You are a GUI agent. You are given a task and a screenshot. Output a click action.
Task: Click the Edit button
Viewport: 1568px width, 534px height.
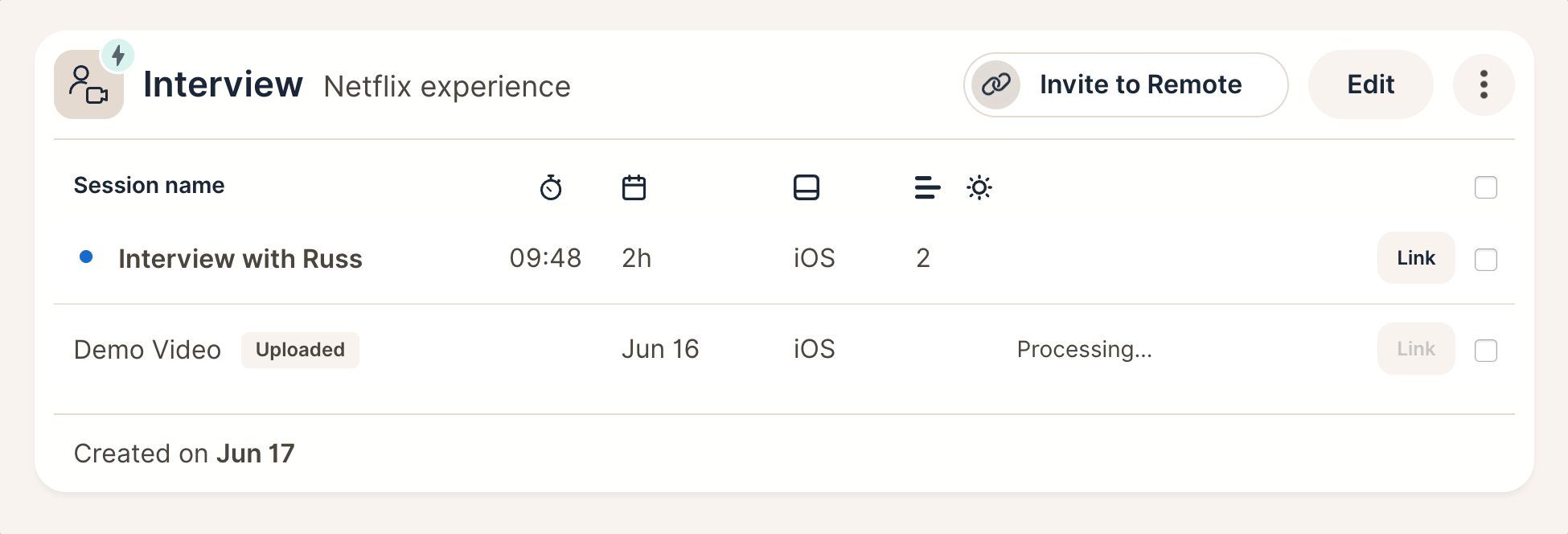1370,84
